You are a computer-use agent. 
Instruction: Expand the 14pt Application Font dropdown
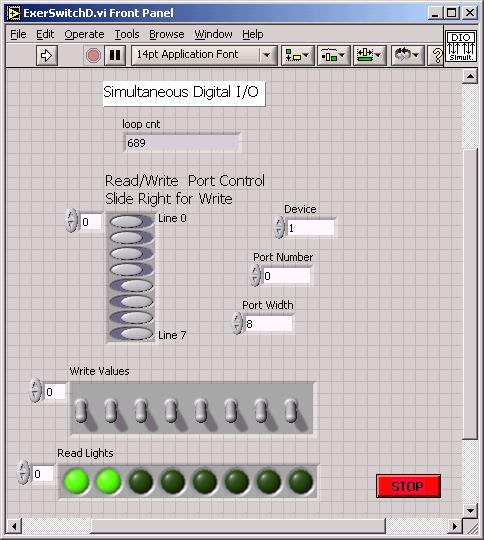point(266,55)
